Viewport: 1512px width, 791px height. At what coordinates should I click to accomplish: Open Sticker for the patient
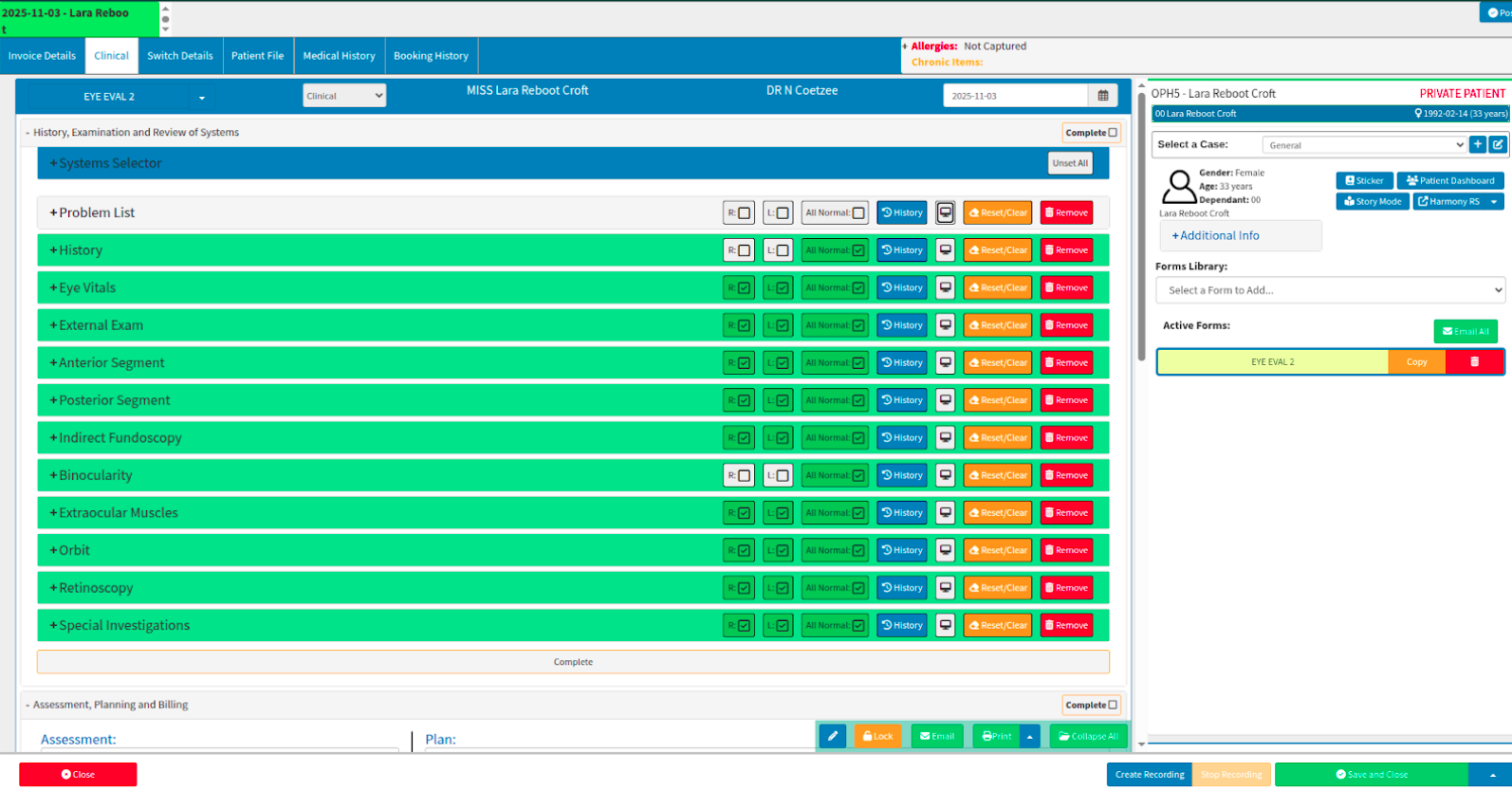(x=1364, y=180)
